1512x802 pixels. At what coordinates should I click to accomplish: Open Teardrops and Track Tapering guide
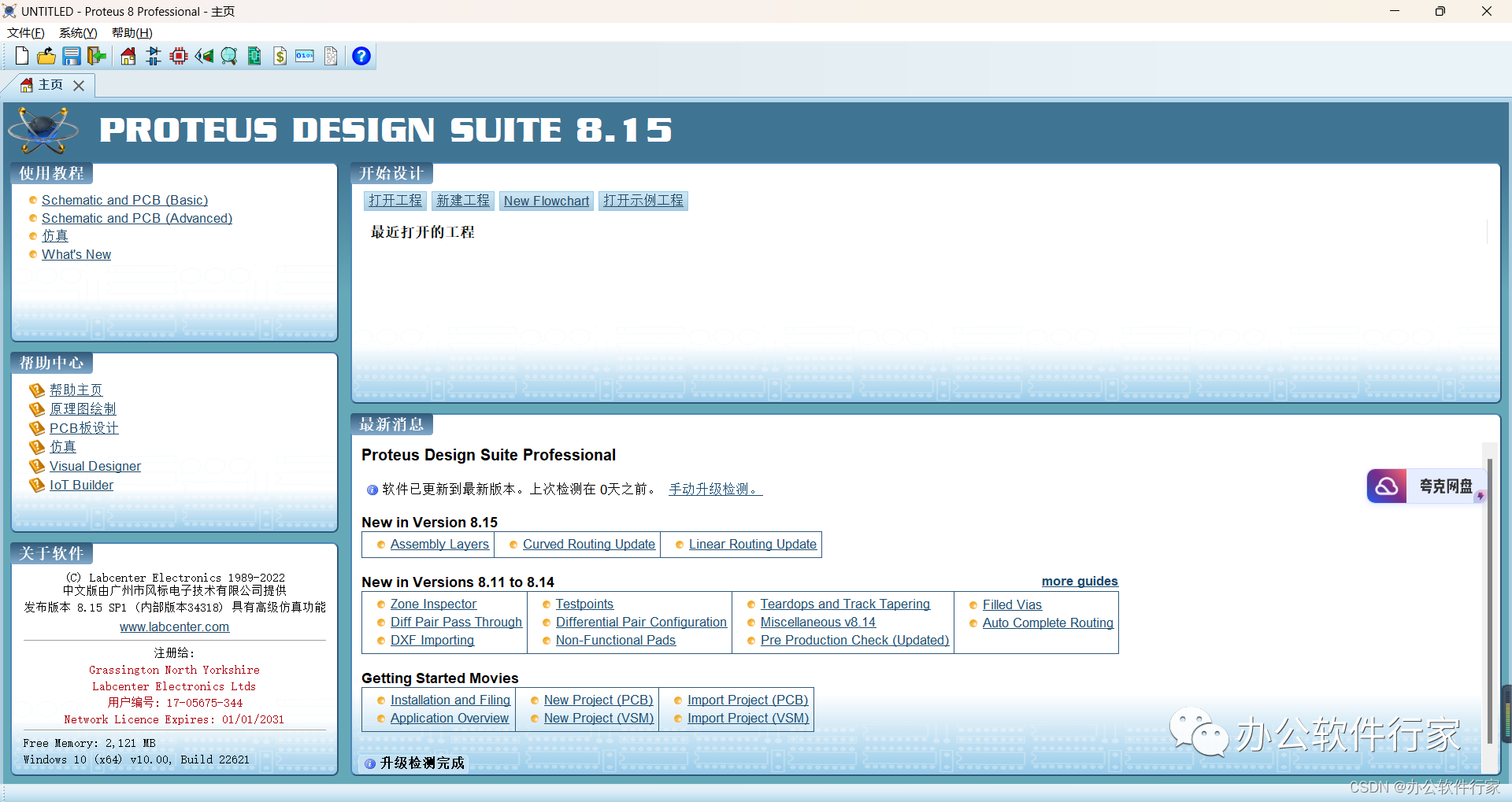(x=845, y=604)
